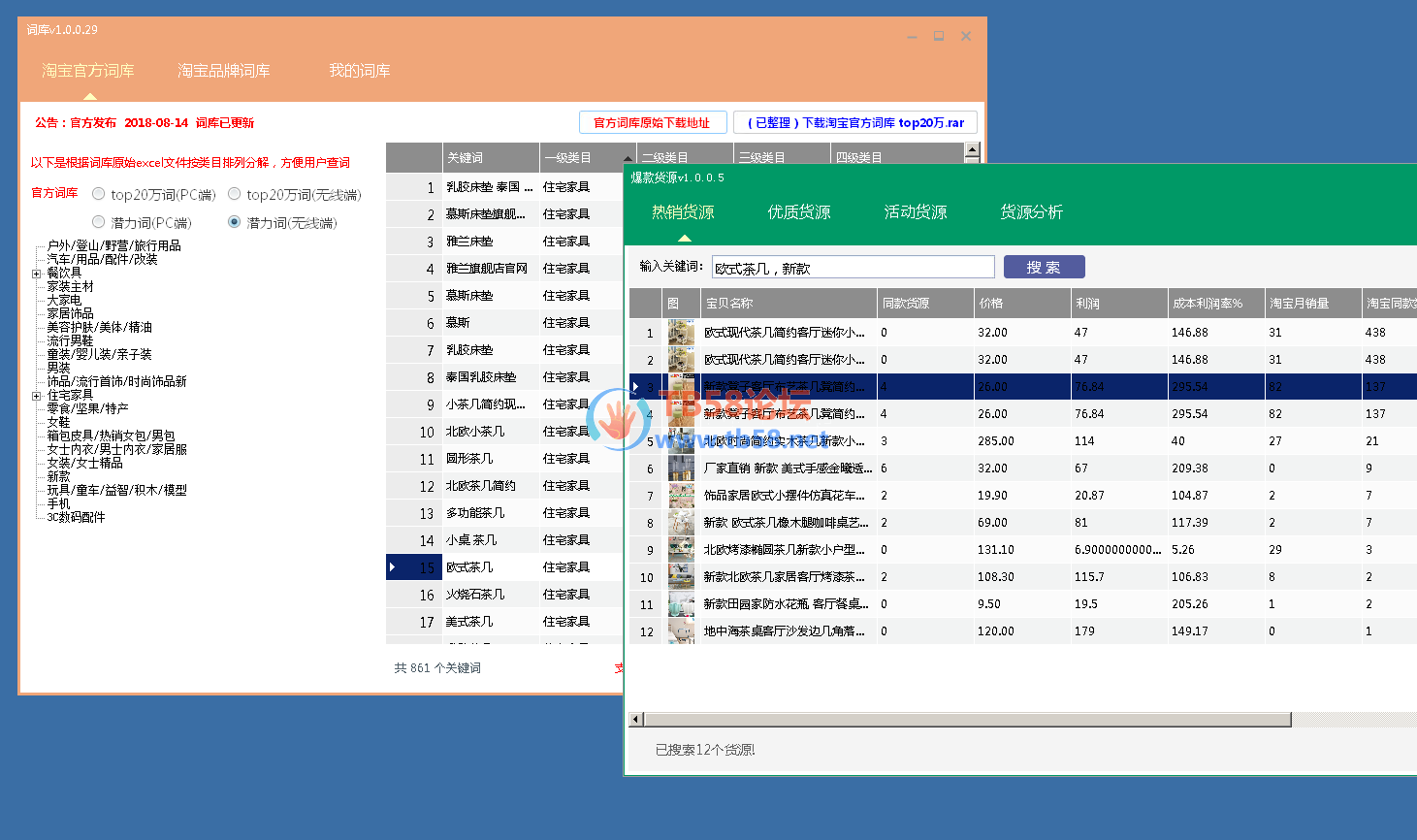Image resolution: width=1417 pixels, height=840 pixels.
Task: Sort by 淘宝月销量 column header
Action: tap(1313, 304)
